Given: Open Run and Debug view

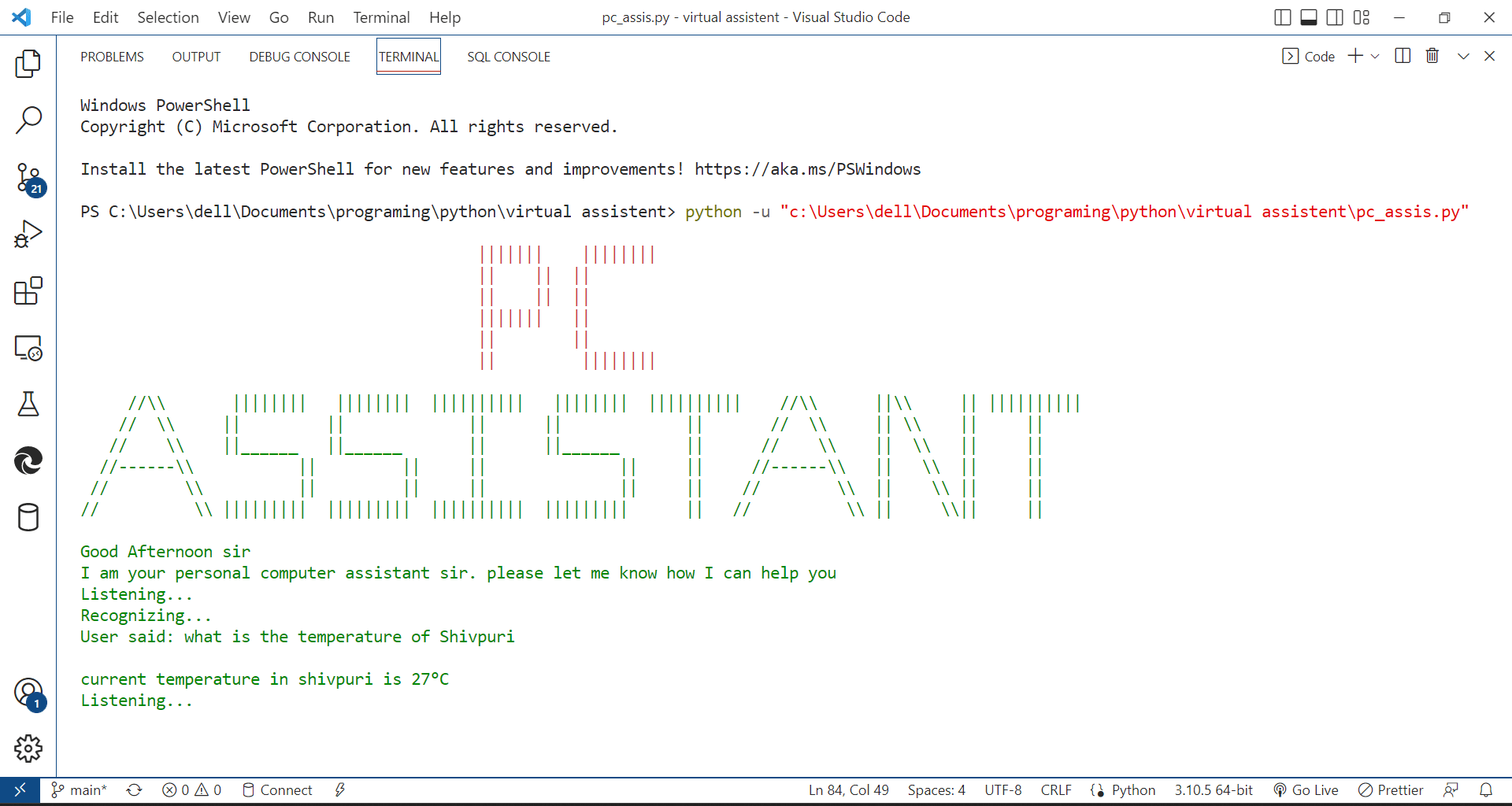Looking at the screenshot, I should tap(28, 235).
